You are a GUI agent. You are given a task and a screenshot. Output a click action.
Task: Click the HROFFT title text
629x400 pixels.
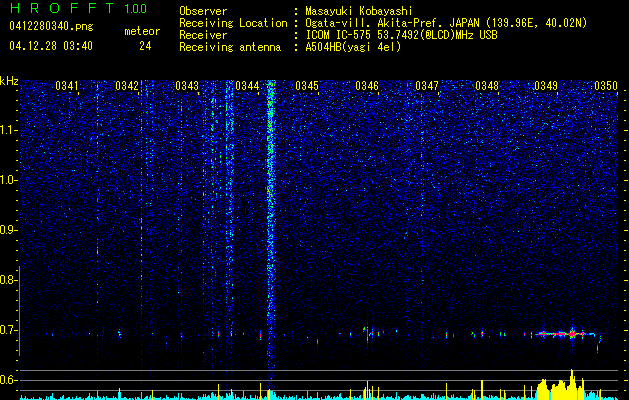[62, 8]
